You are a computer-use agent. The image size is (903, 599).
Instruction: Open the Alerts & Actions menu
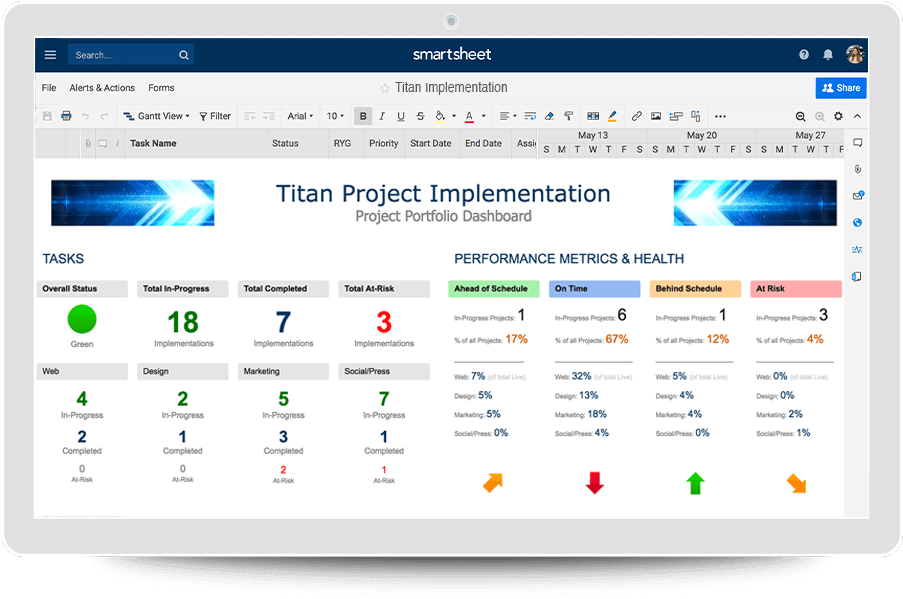point(102,88)
